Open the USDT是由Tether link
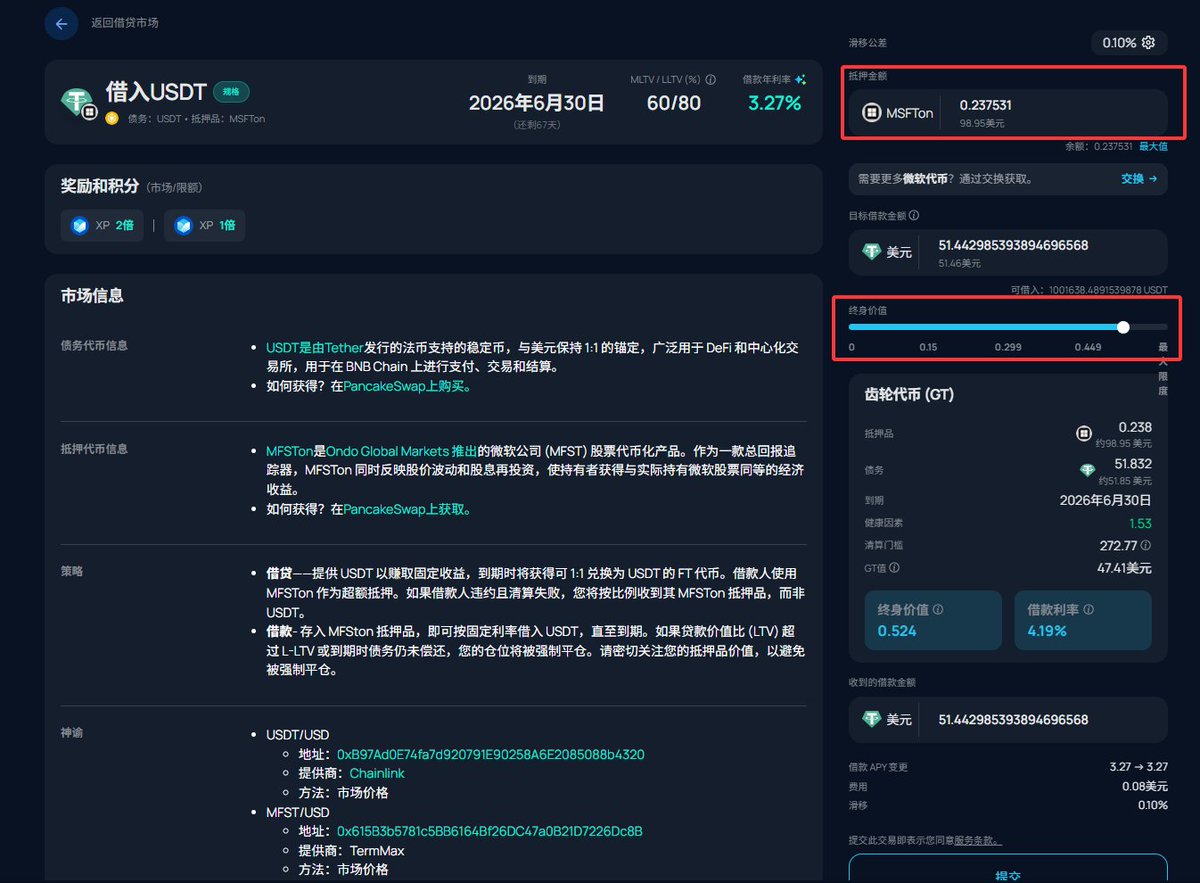This screenshot has width=1200, height=883. coord(315,347)
